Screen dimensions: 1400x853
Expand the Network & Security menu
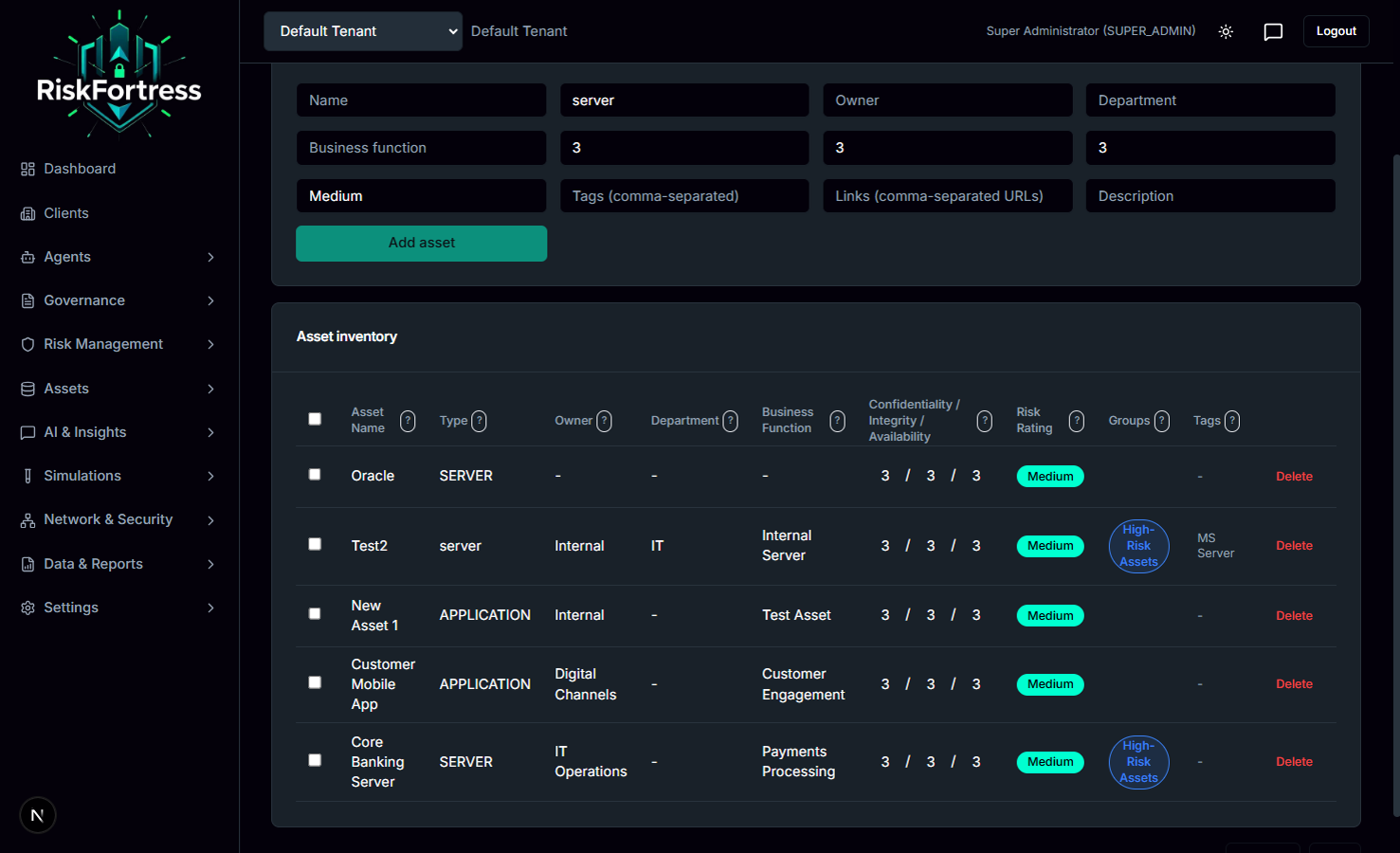click(x=107, y=519)
